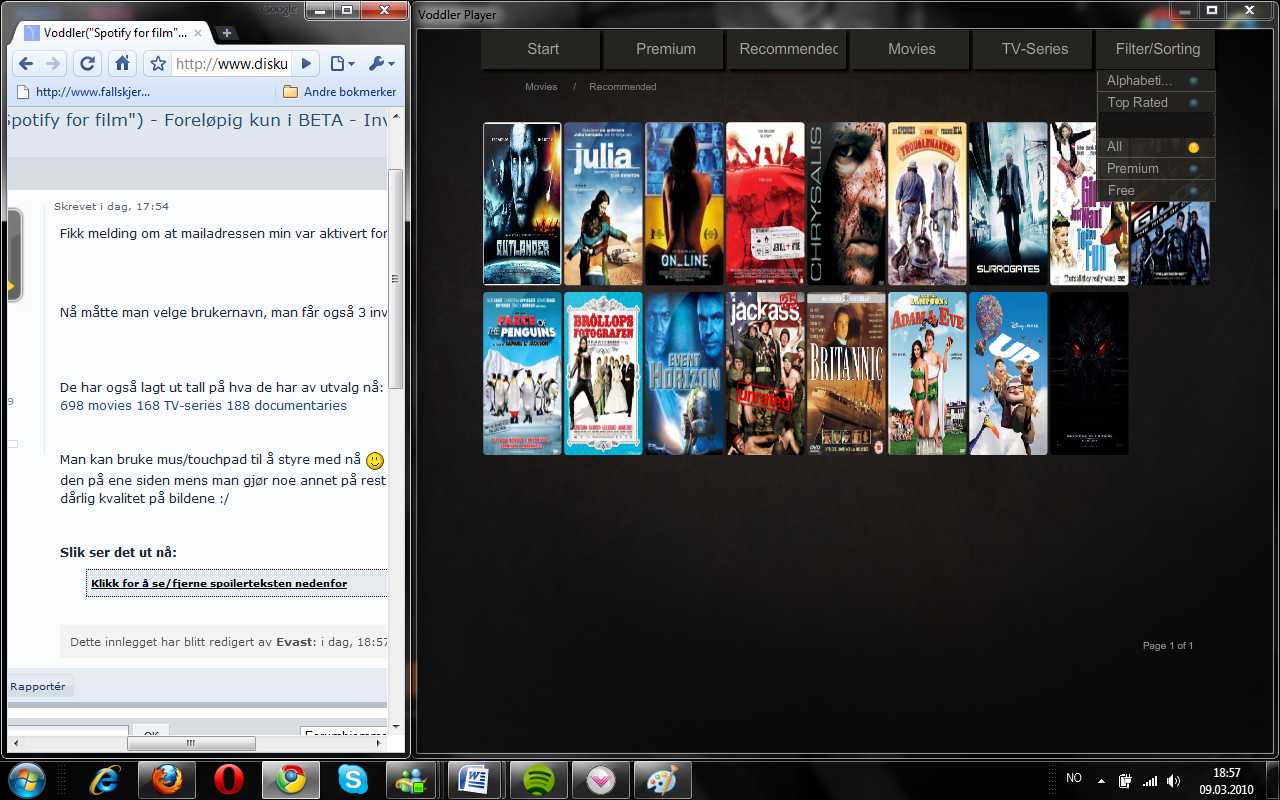Image resolution: width=1280 pixels, height=800 pixels.
Task: Click volume speaker icon in system tray
Action: pos(1173,780)
